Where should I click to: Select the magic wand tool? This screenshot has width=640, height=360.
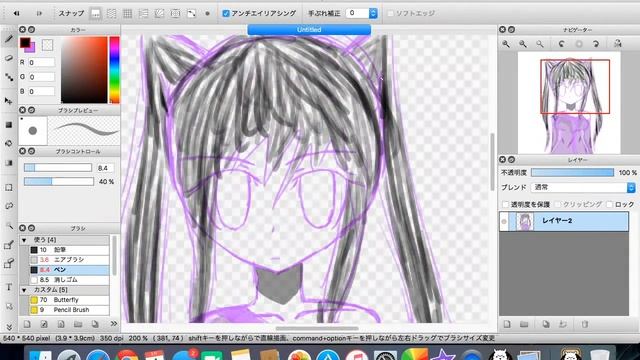[x=9, y=225]
